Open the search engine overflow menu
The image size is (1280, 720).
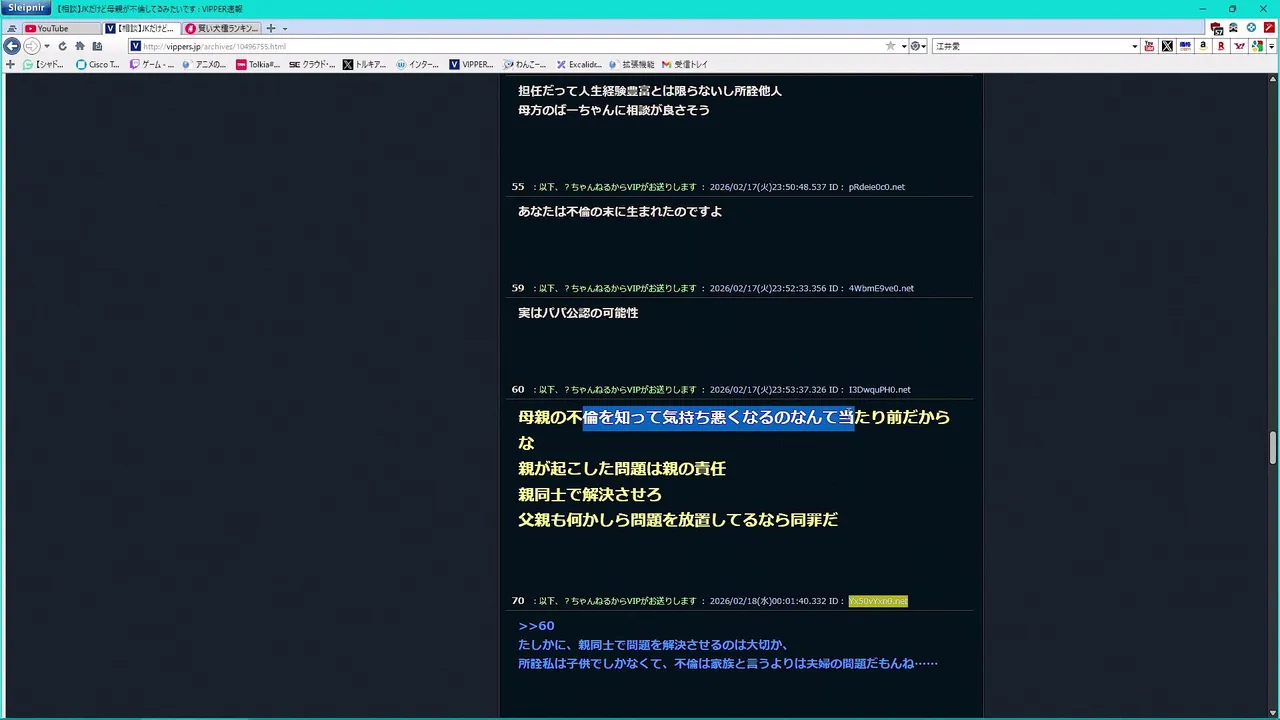coord(1272,46)
